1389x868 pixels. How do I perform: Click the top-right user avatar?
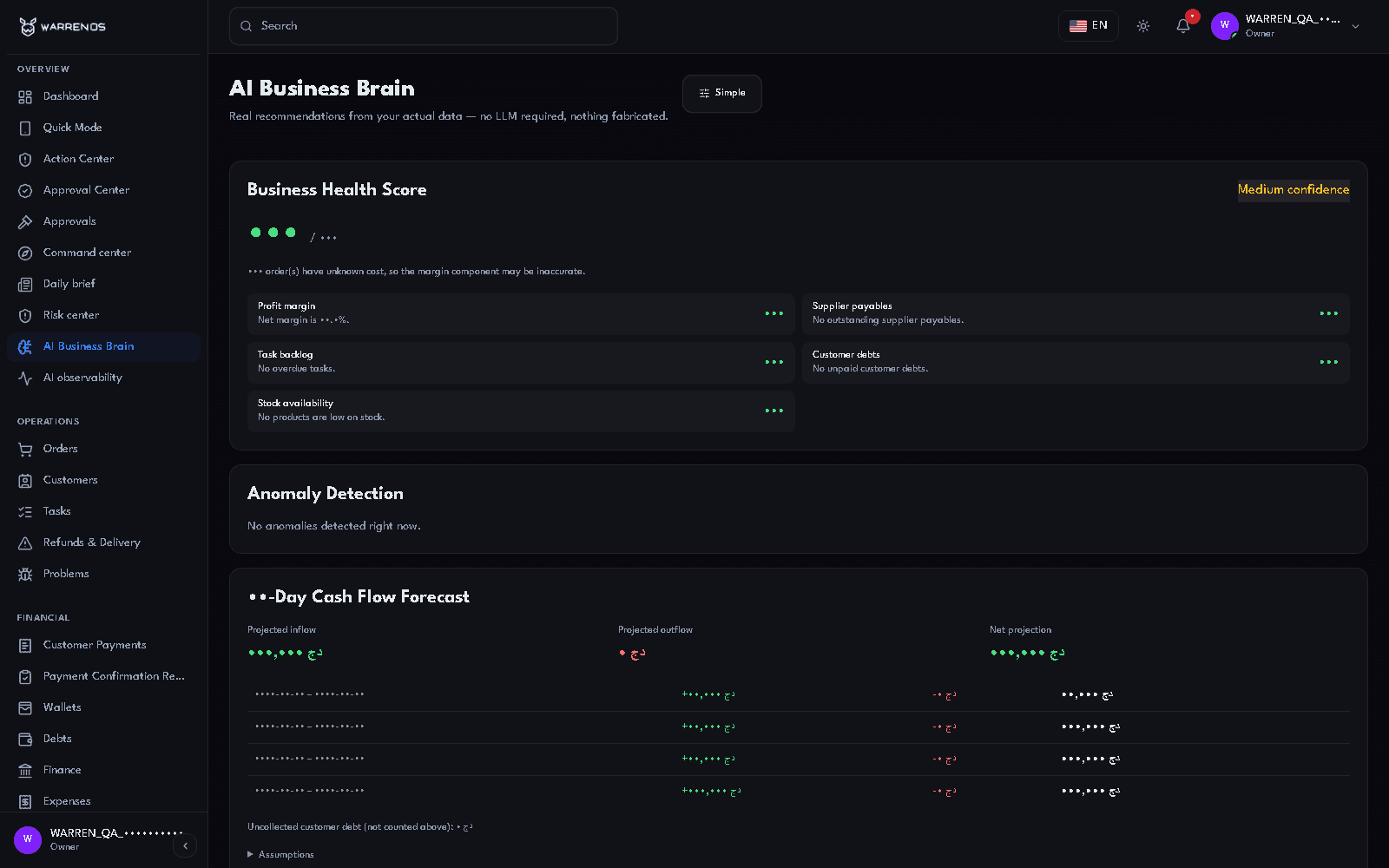(1225, 26)
